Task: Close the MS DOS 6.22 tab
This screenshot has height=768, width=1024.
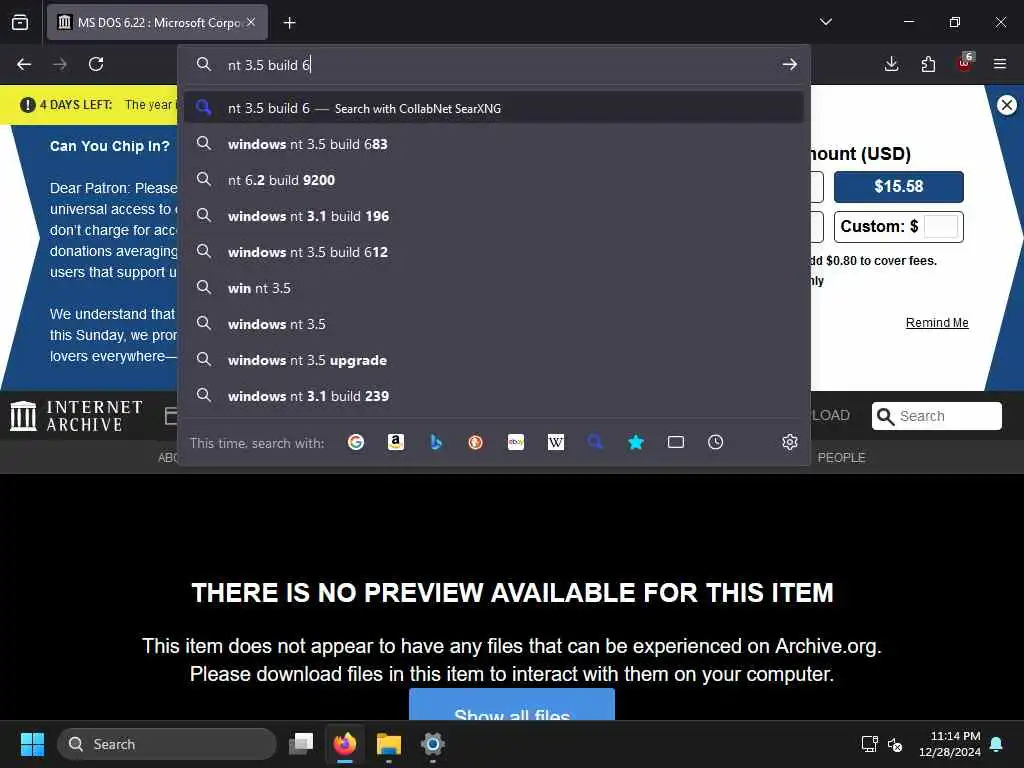Action: click(x=251, y=22)
